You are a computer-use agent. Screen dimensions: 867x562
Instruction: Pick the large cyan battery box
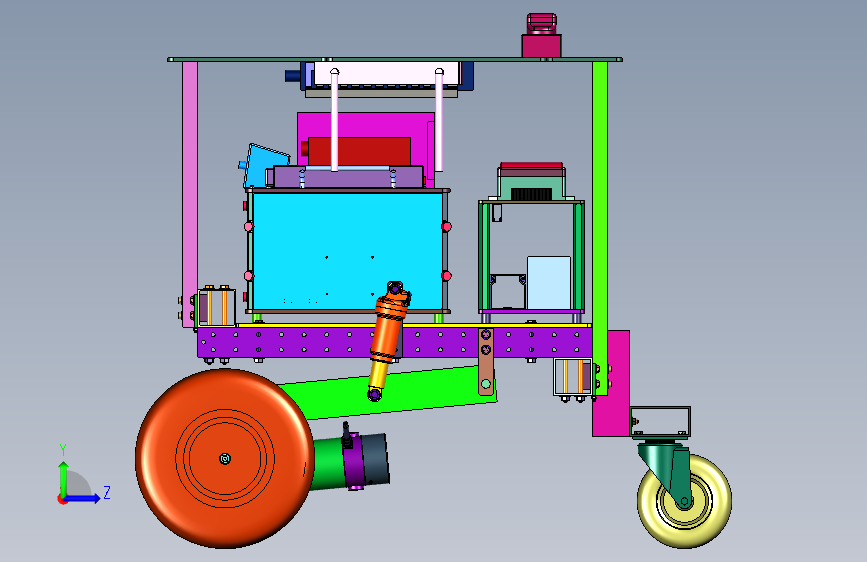click(347, 251)
